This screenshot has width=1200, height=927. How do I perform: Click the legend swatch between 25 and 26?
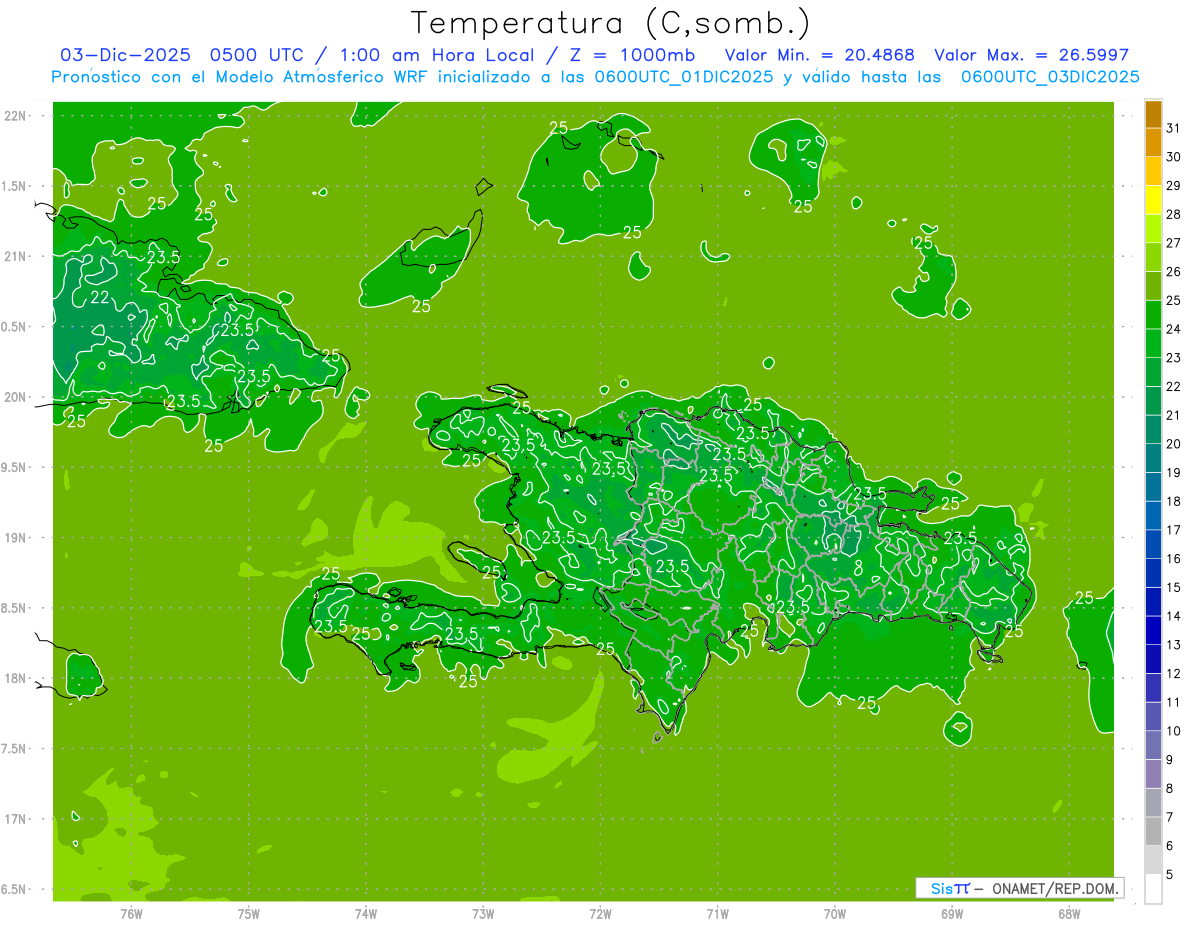tap(1153, 286)
